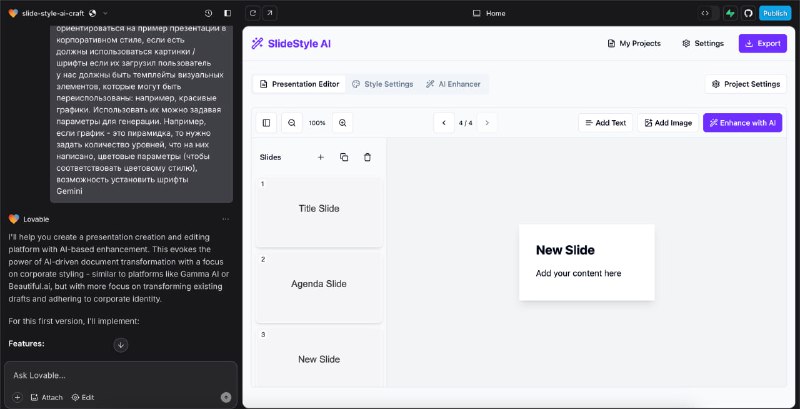Screen dimensions: 800x409
Task: Select slide 3 New Slide thumbnail
Action: pos(319,357)
